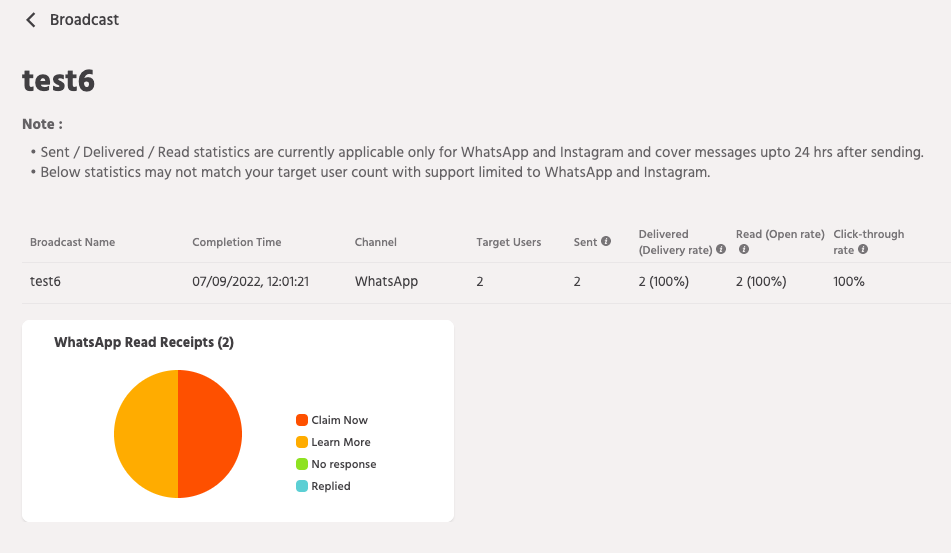951x553 pixels.
Task: Click the Click-through rate info icon
Action: click(863, 250)
